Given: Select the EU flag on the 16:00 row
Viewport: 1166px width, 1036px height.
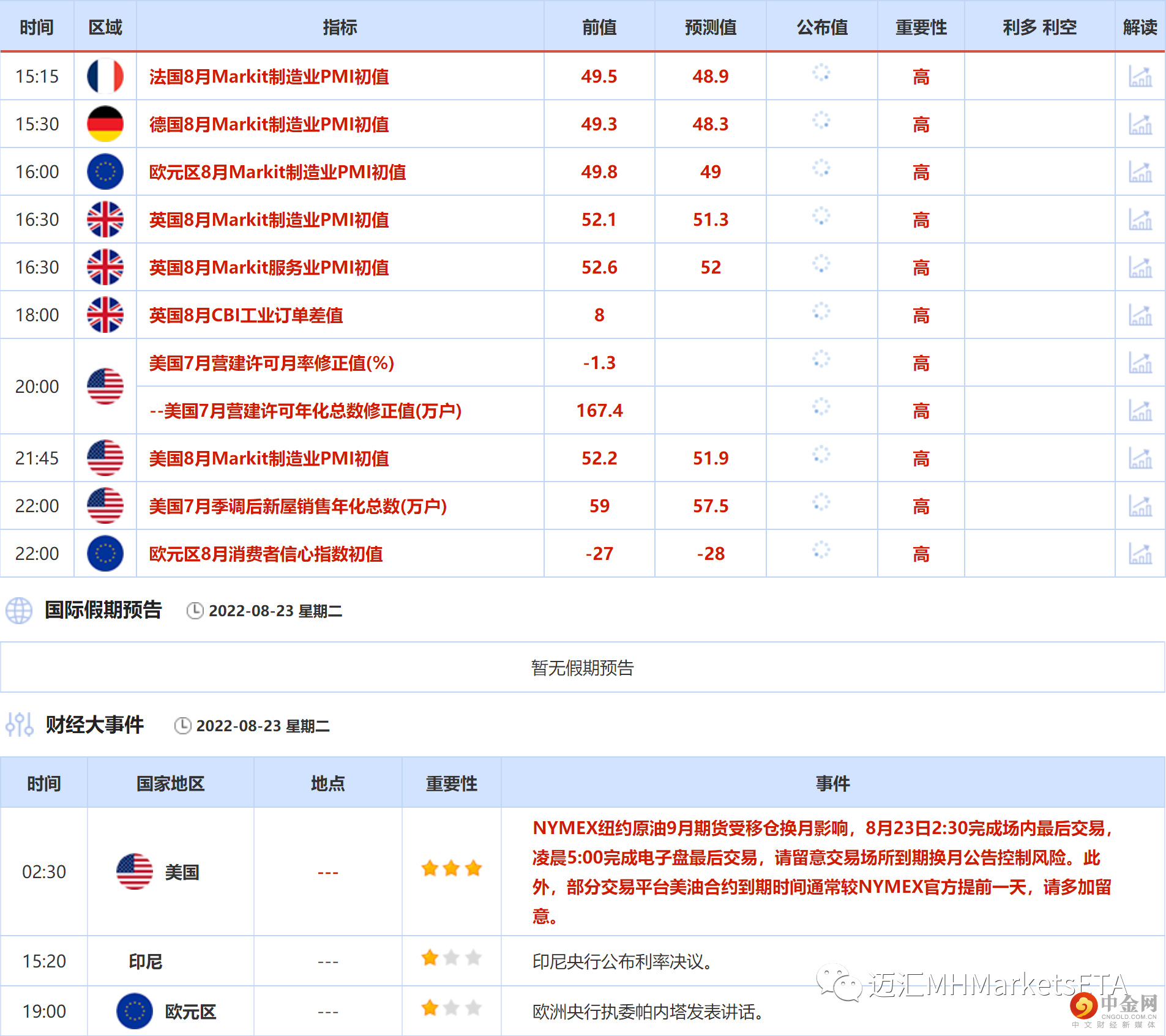Looking at the screenshot, I should pos(105,171).
